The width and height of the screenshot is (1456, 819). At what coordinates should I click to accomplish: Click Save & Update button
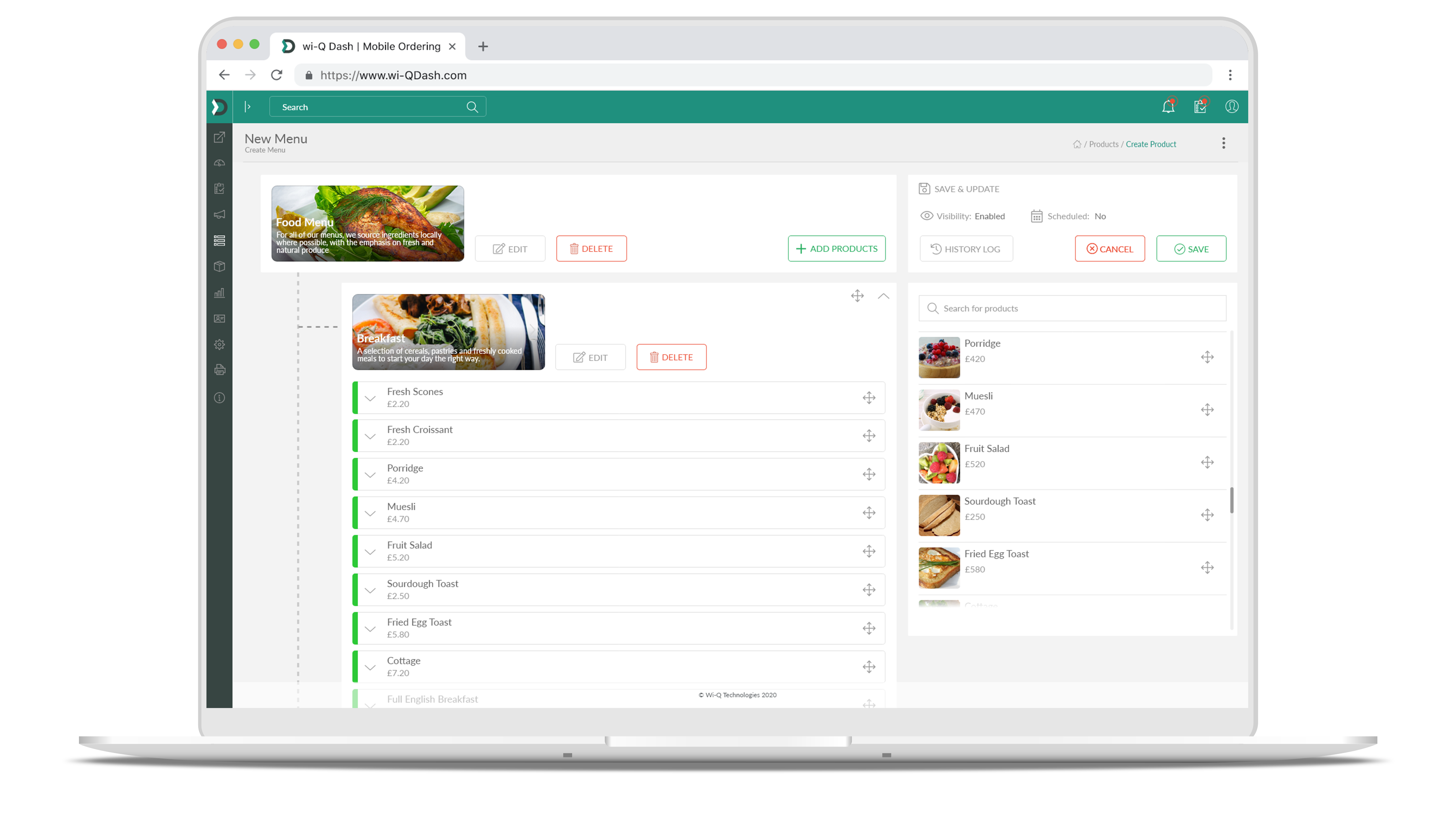[960, 189]
